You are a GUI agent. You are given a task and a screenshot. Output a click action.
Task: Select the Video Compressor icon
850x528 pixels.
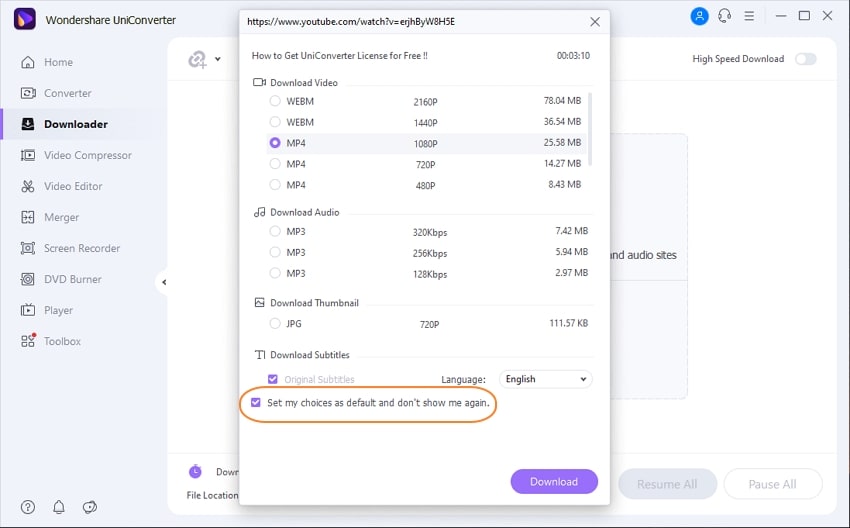(28, 156)
